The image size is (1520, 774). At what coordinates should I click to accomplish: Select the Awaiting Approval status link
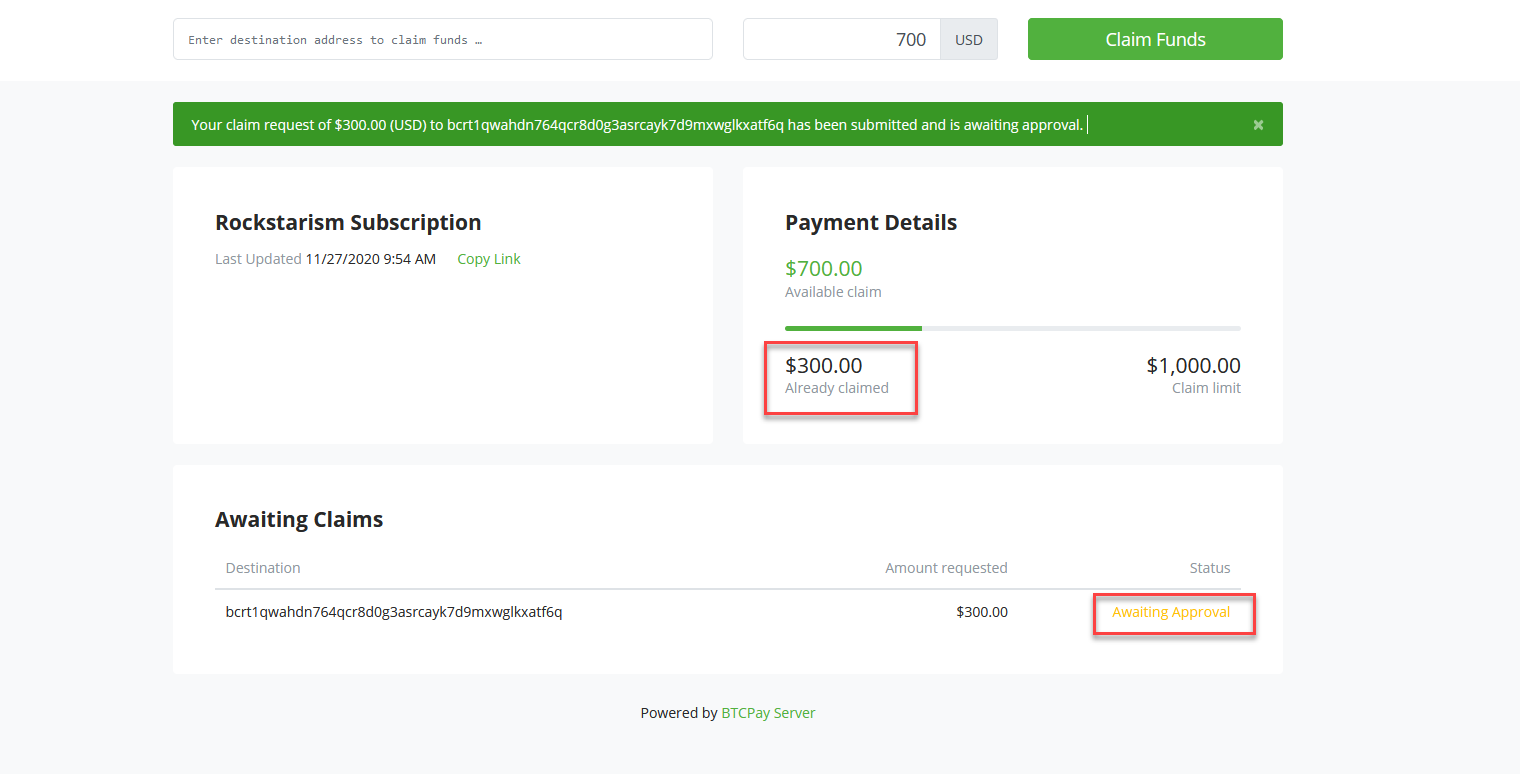(x=1170, y=611)
